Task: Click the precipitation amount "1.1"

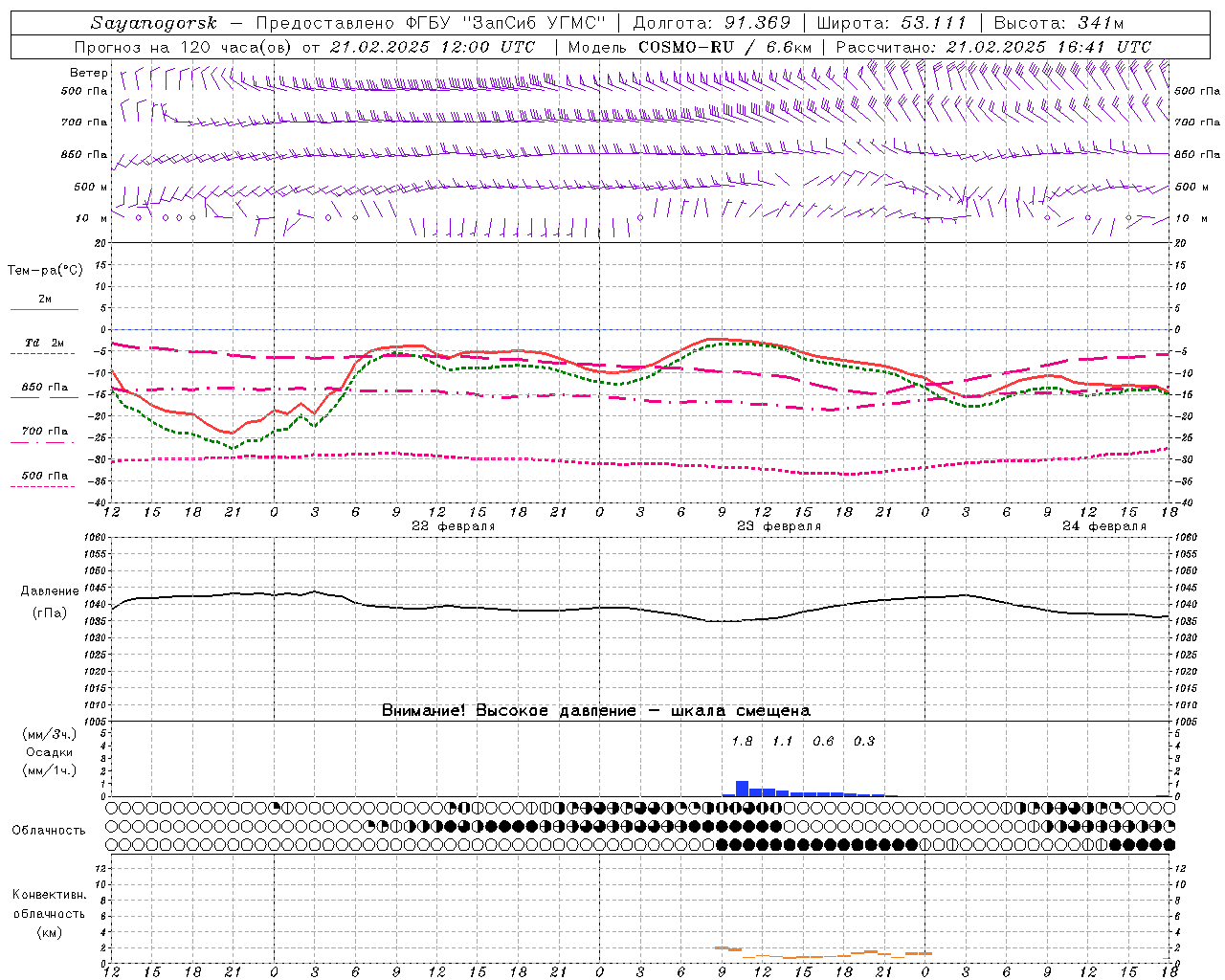Action: (783, 742)
